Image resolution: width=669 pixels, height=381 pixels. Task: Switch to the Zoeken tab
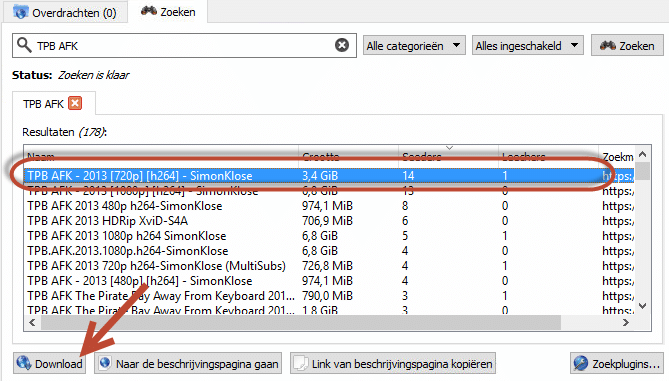pos(168,12)
